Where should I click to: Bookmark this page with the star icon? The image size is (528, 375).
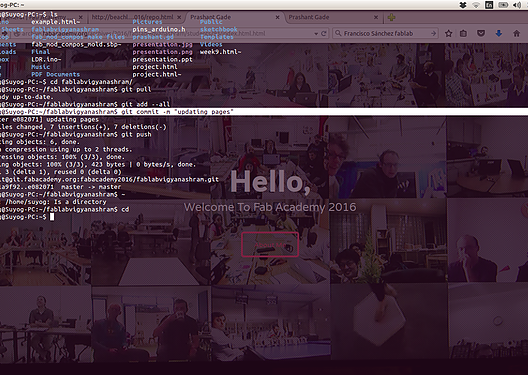[x=448, y=33]
